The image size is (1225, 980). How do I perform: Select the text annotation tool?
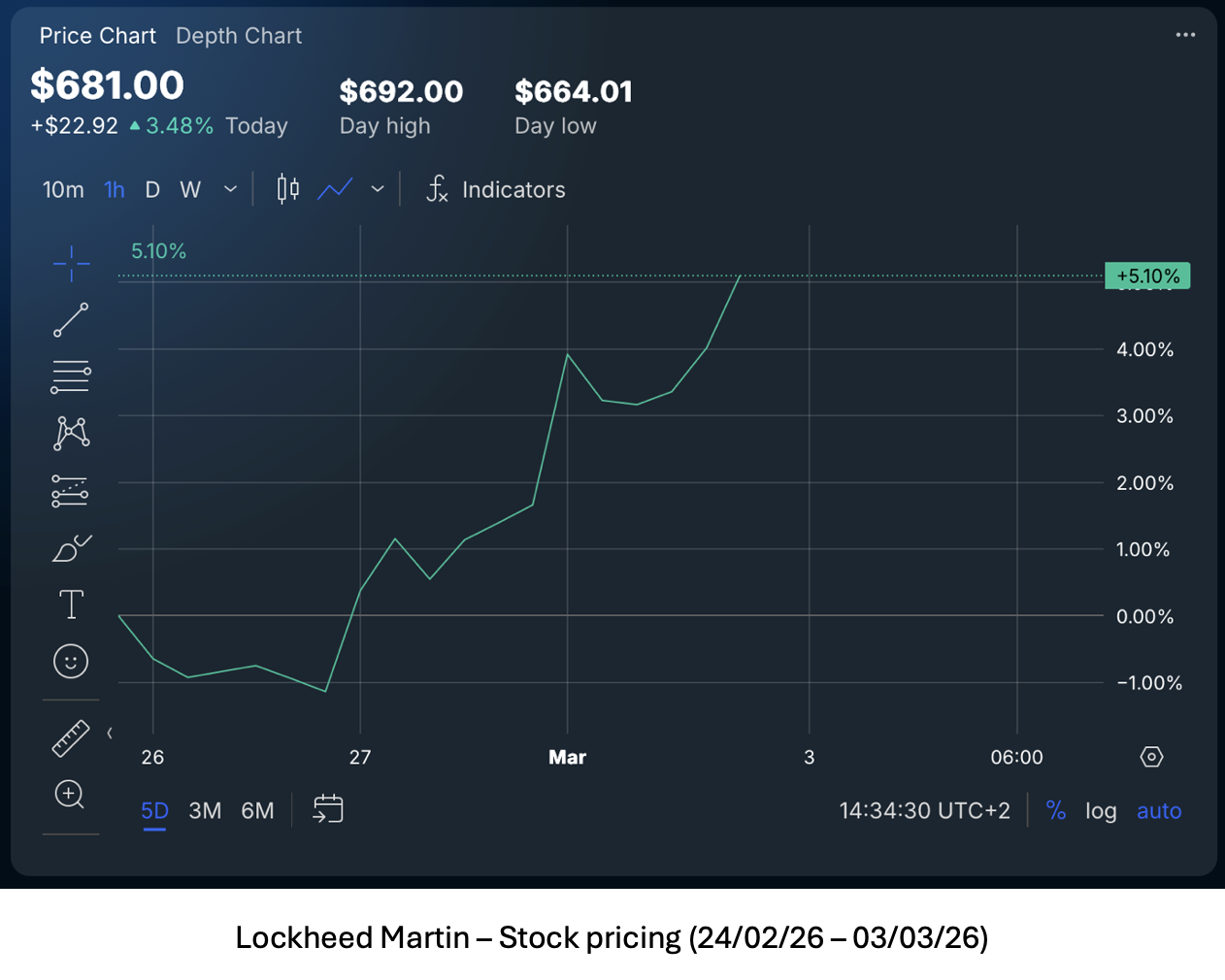coord(71,604)
